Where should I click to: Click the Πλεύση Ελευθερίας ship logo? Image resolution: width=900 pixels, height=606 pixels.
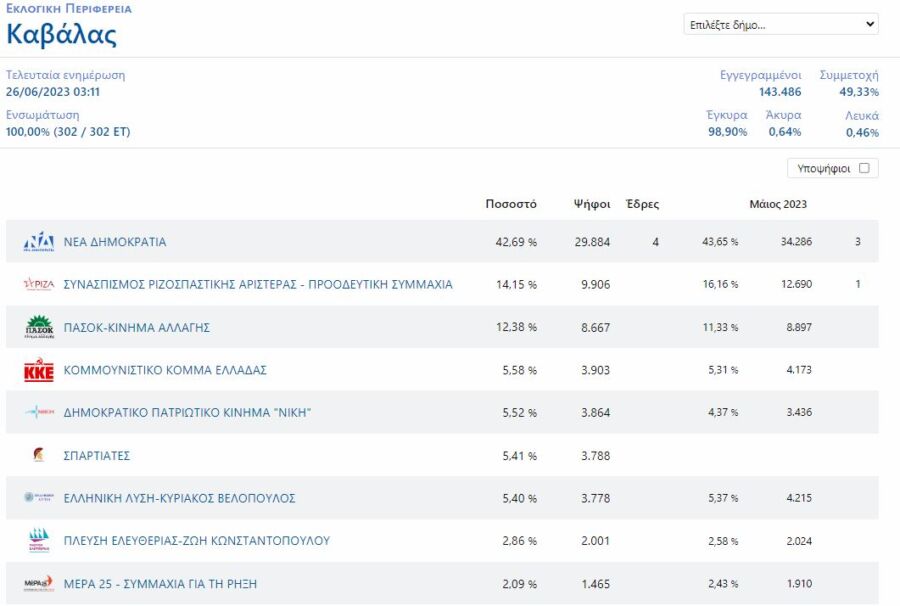point(38,541)
